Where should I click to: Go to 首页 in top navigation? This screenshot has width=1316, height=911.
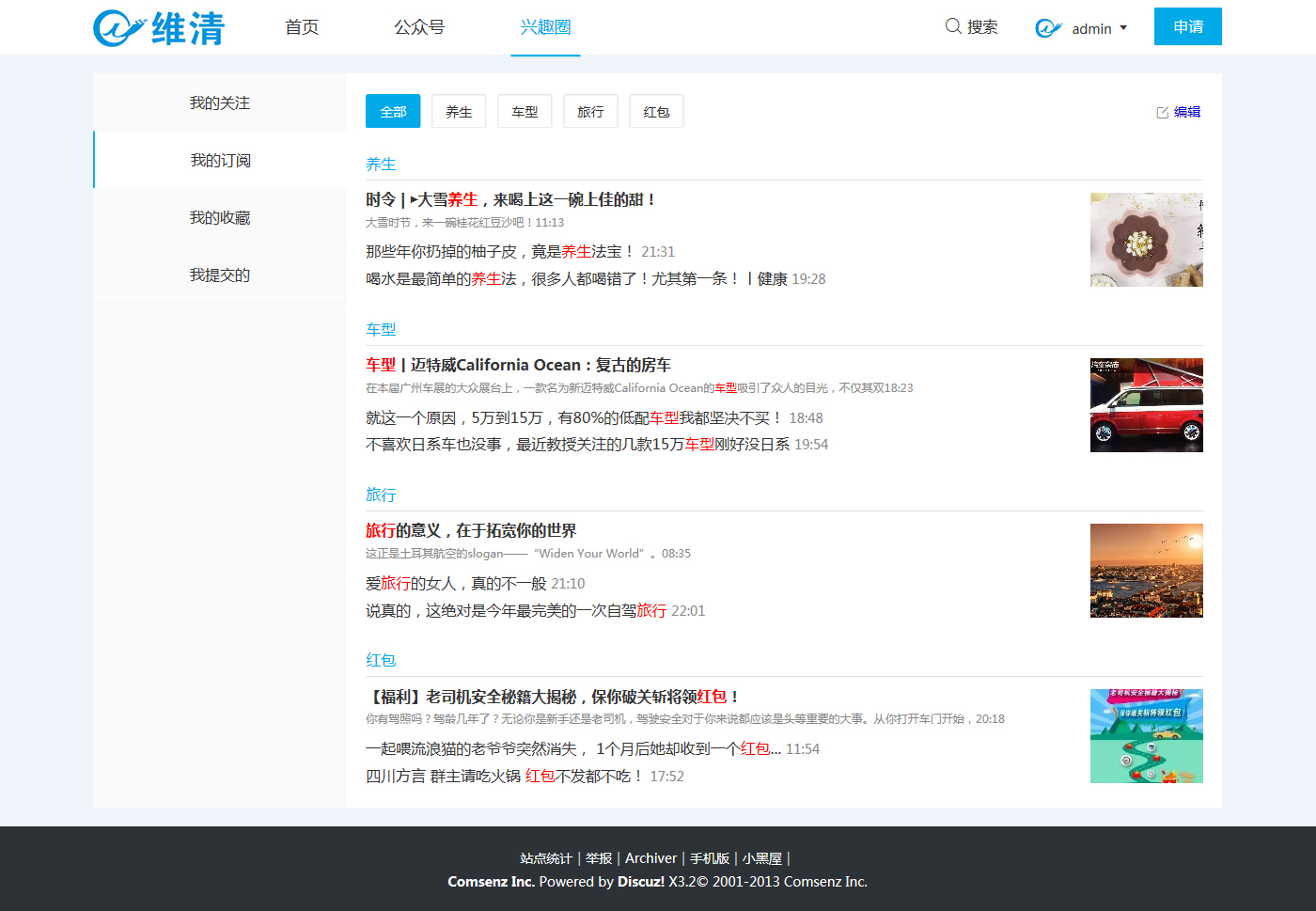point(302,27)
